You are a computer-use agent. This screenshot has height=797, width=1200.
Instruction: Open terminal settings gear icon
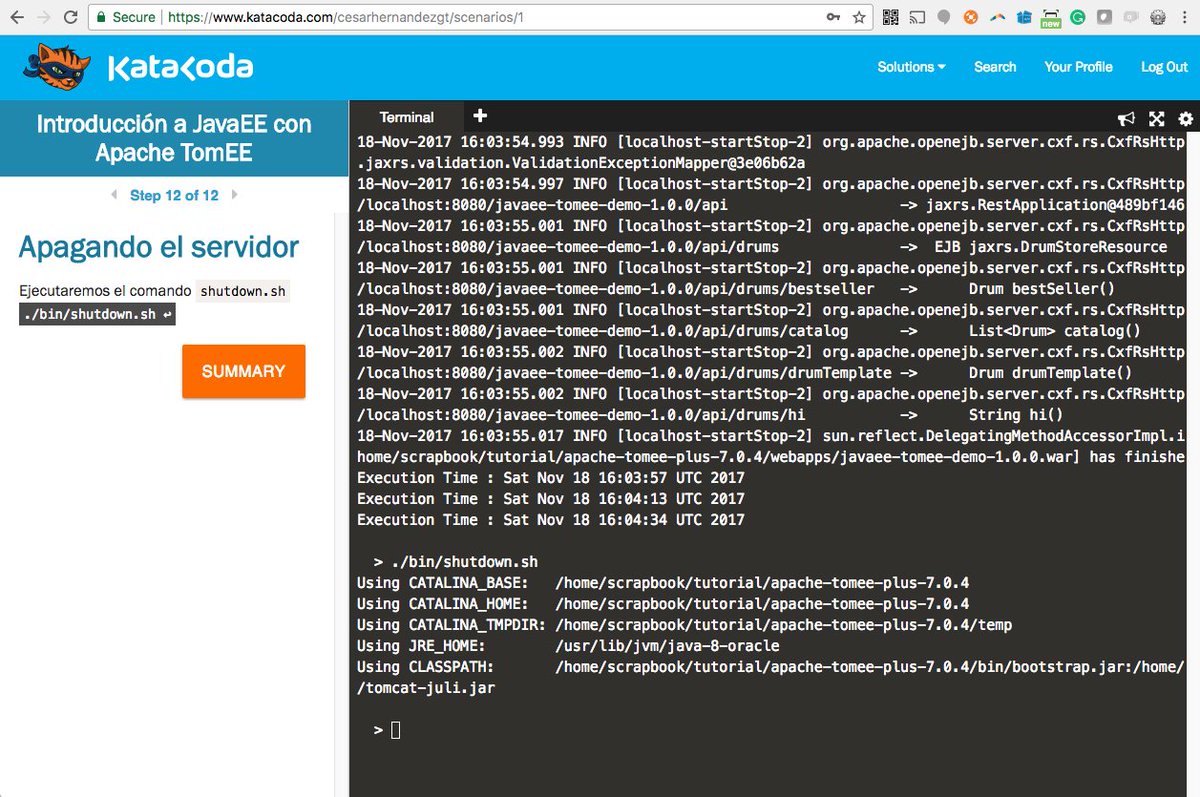click(1186, 118)
